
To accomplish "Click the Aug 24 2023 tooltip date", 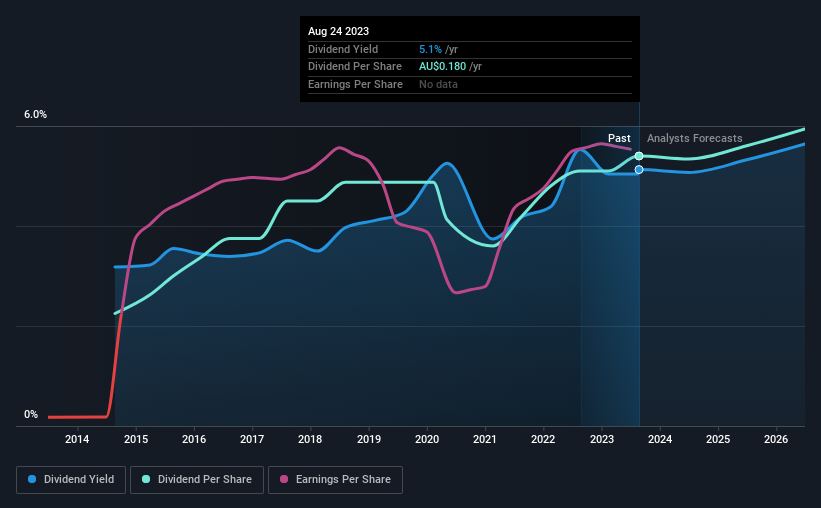I will tap(338, 31).
